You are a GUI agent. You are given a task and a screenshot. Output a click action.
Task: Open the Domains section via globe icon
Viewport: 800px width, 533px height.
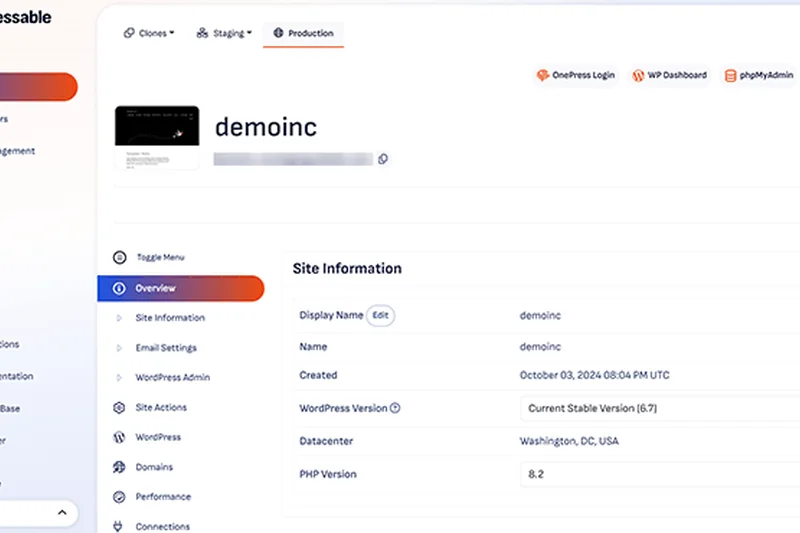click(x=119, y=467)
